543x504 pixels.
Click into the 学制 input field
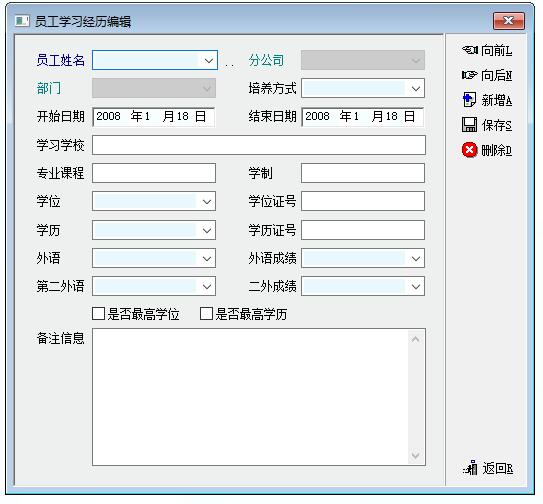pos(363,173)
